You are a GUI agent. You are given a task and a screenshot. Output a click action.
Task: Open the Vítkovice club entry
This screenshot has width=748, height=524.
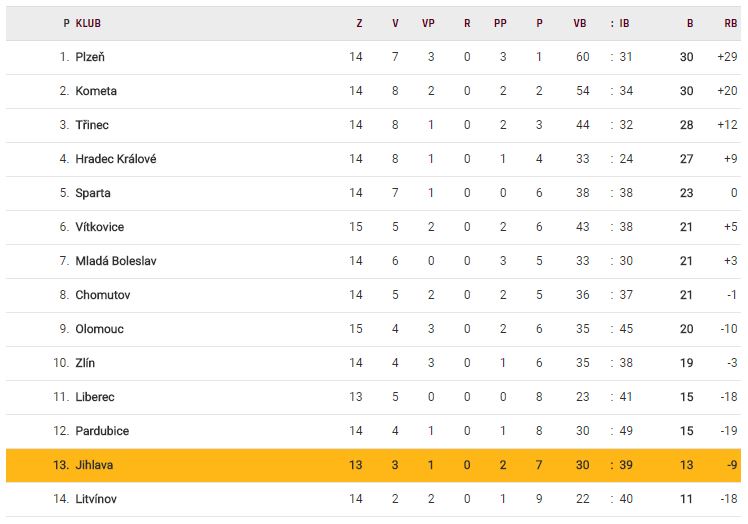point(99,227)
